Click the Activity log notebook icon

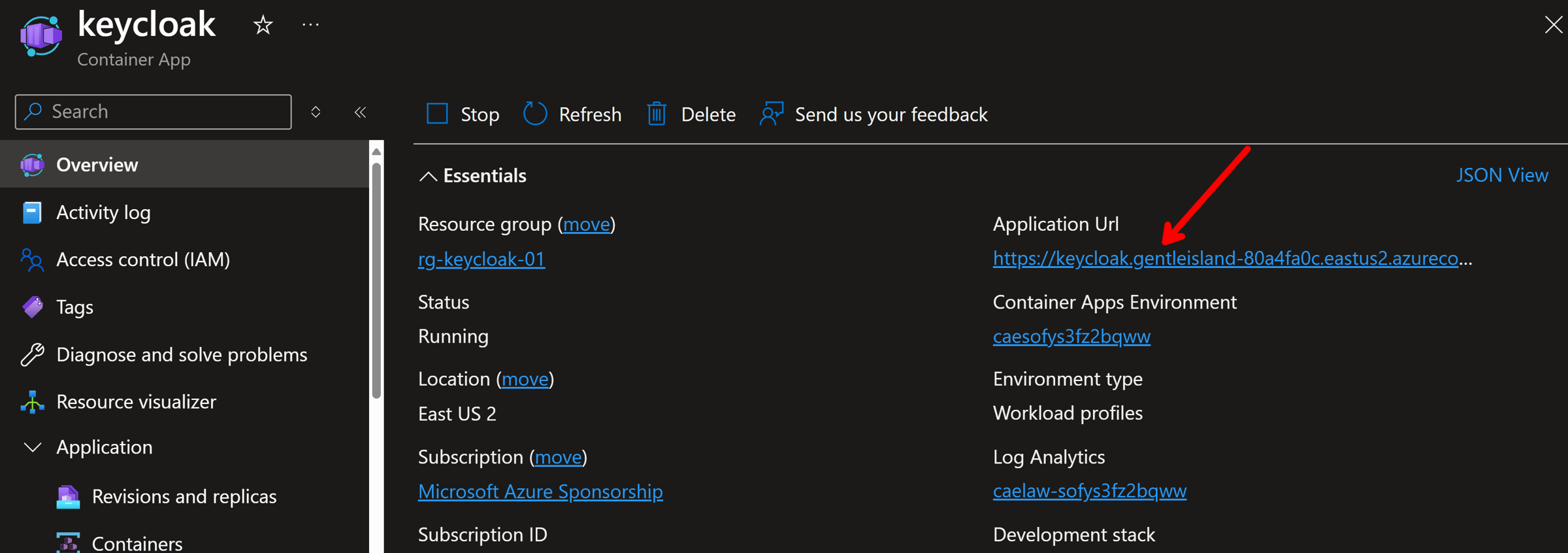pyautogui.click(x=31, y=212)
